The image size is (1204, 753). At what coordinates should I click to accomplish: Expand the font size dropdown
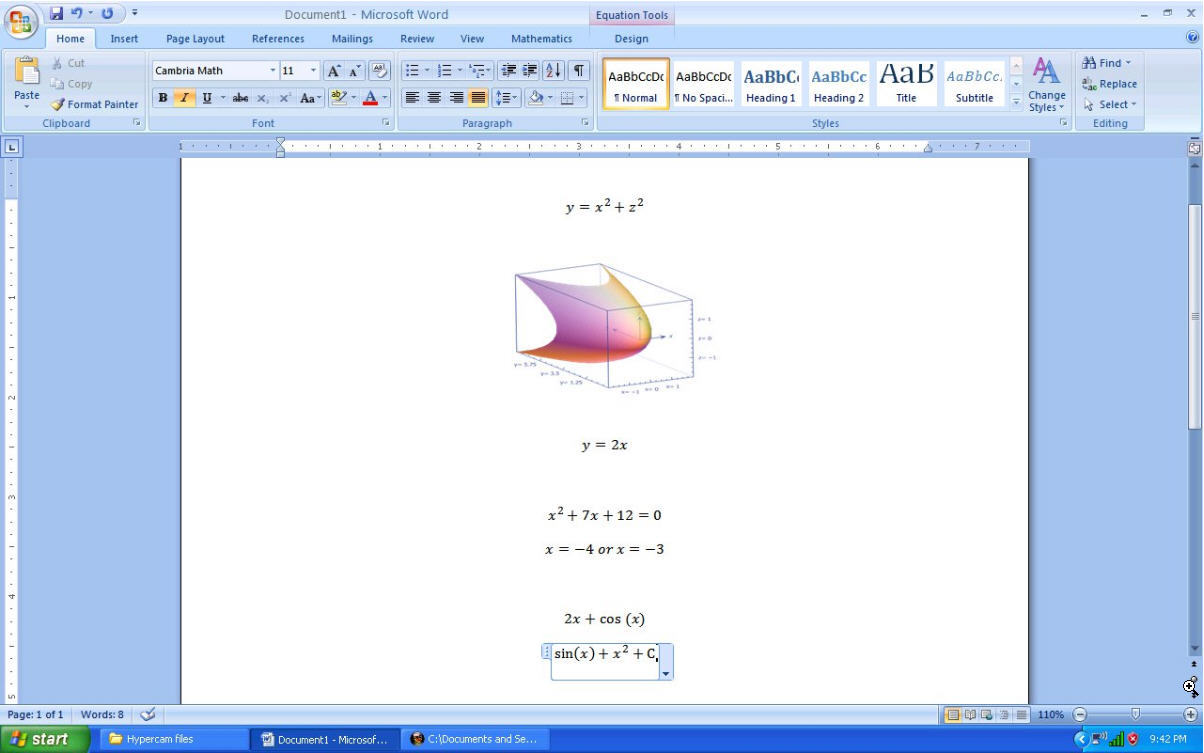311,71
